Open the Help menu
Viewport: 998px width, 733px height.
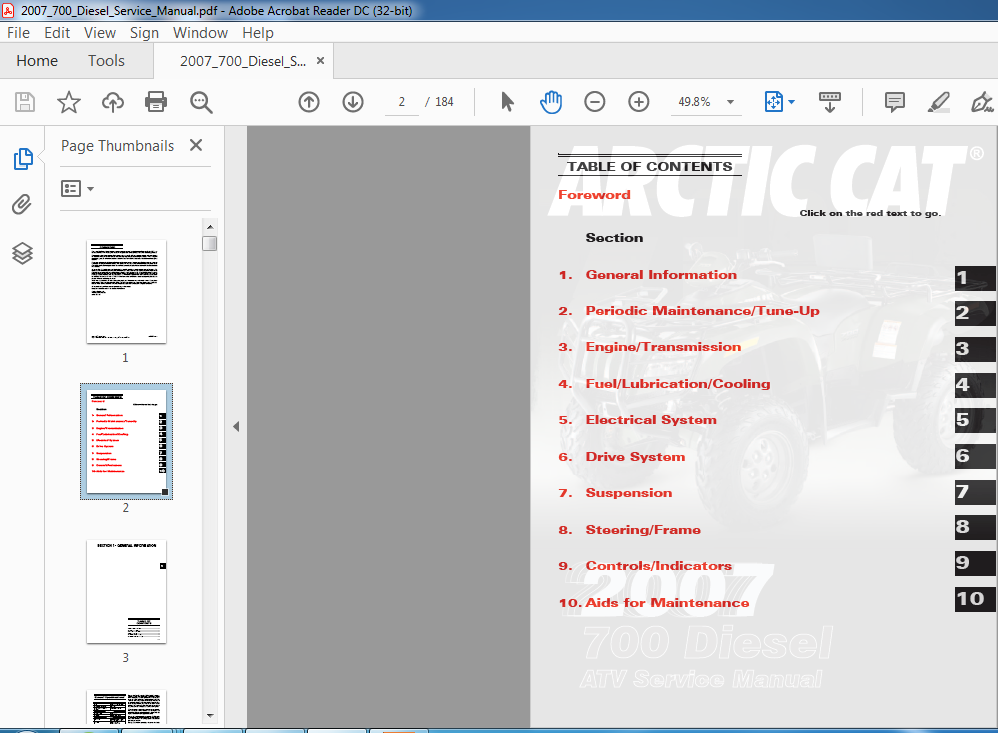258,32
